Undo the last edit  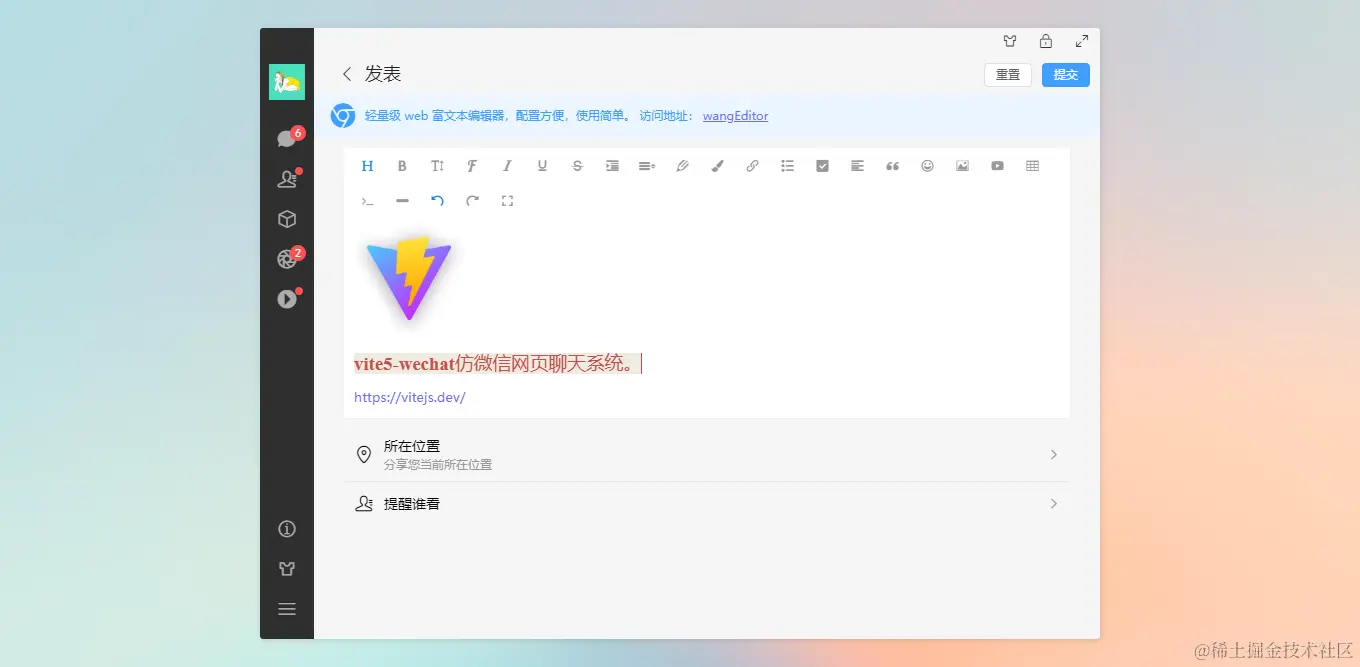click(437, 200)
